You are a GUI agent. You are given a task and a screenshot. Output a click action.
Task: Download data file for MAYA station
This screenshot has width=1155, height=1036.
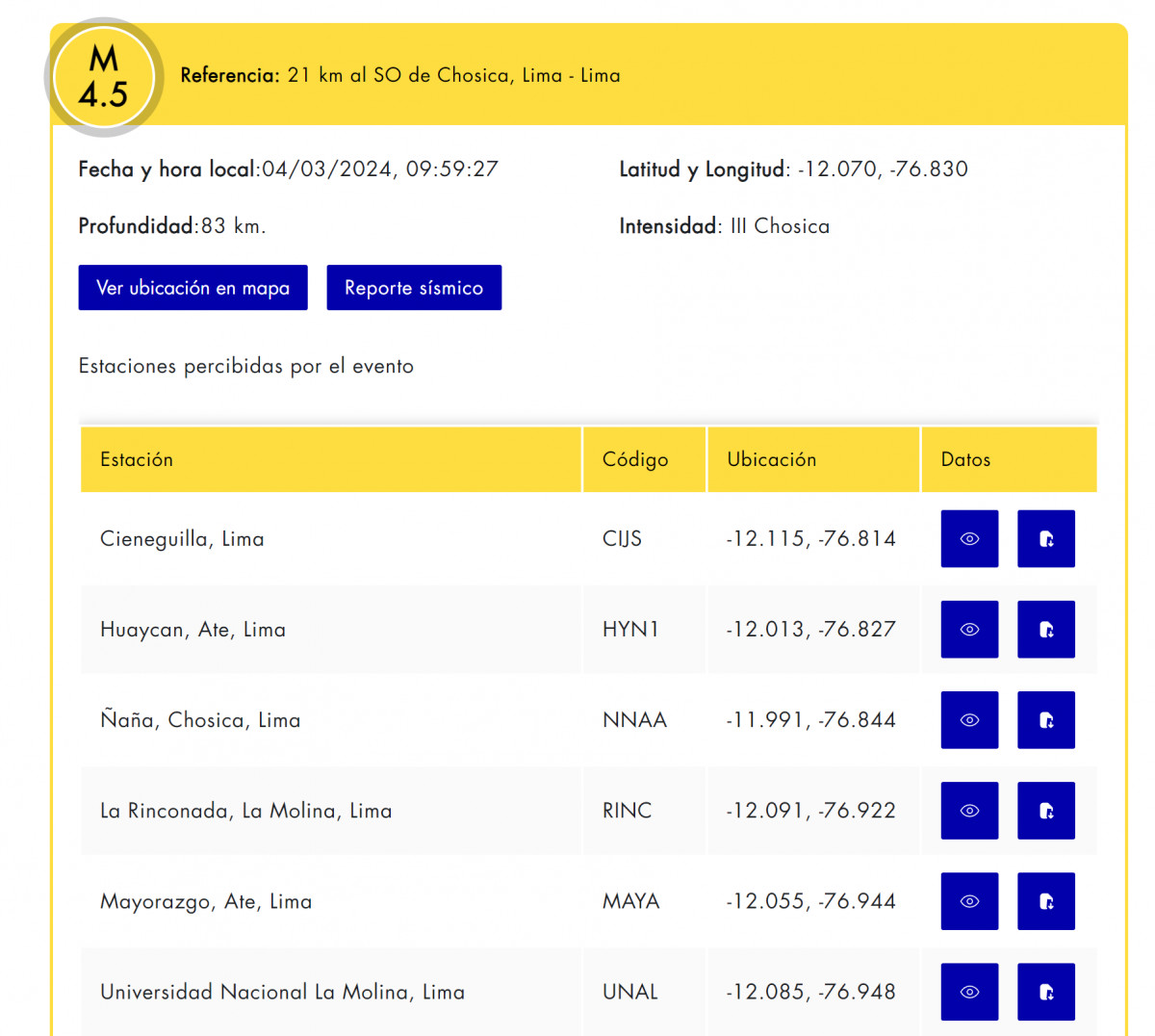(1046, 900)
